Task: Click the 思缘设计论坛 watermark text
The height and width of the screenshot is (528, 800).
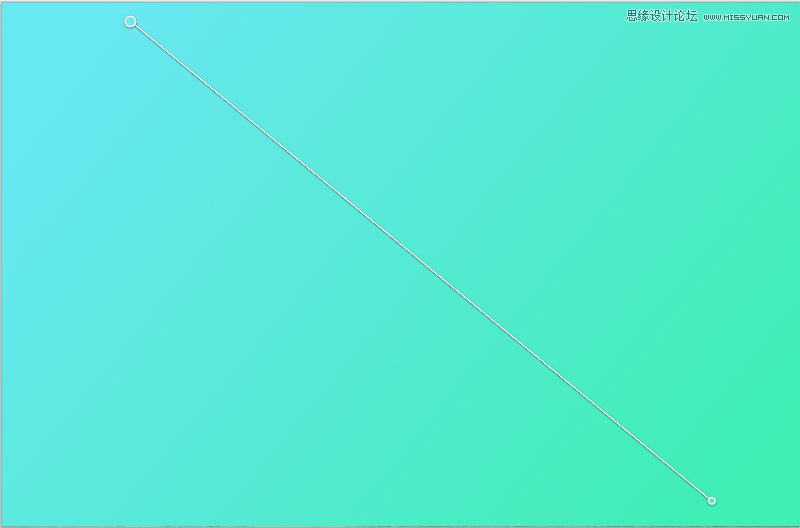Action: point(661,16)
